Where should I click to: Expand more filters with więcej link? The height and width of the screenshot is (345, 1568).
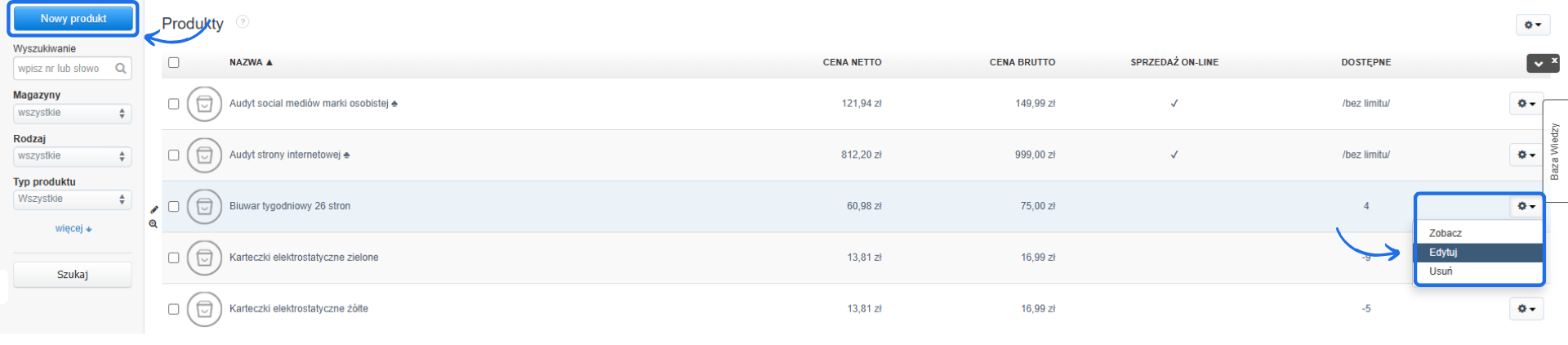pos(73,229)
